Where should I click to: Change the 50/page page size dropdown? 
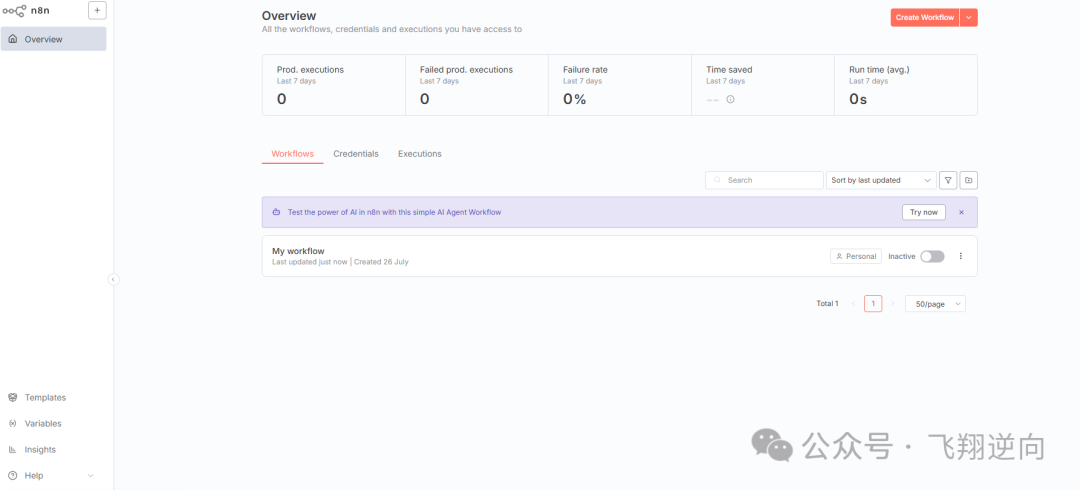coord(935,304)
